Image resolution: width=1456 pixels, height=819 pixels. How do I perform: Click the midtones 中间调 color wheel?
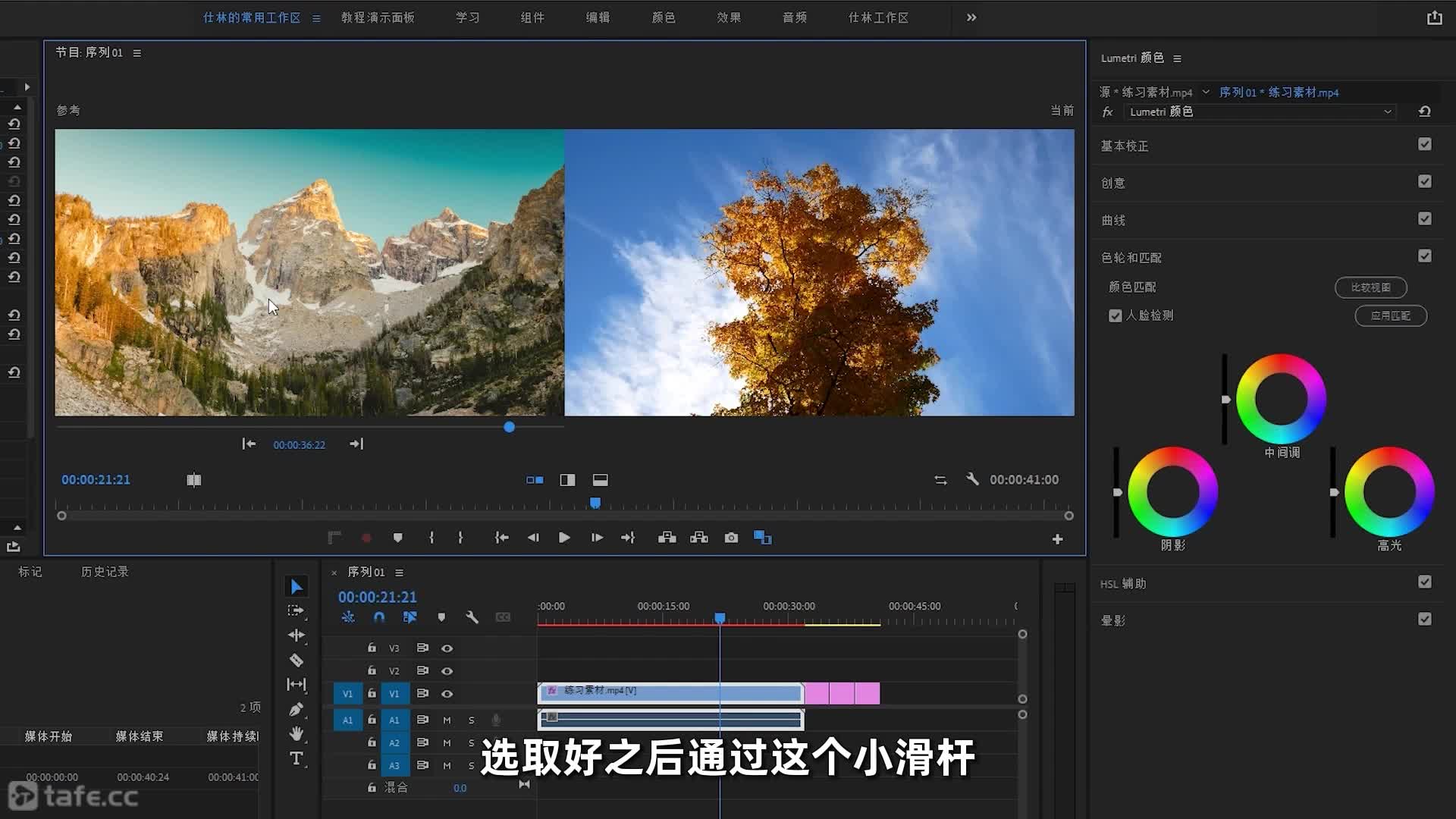point(1281,399)
